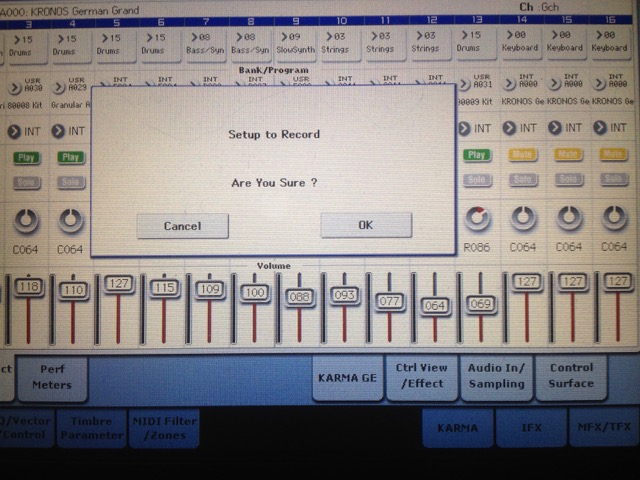Click the volume fader showing 100
The height and width of the screenshot is (480, 640).
coord(255,292)
